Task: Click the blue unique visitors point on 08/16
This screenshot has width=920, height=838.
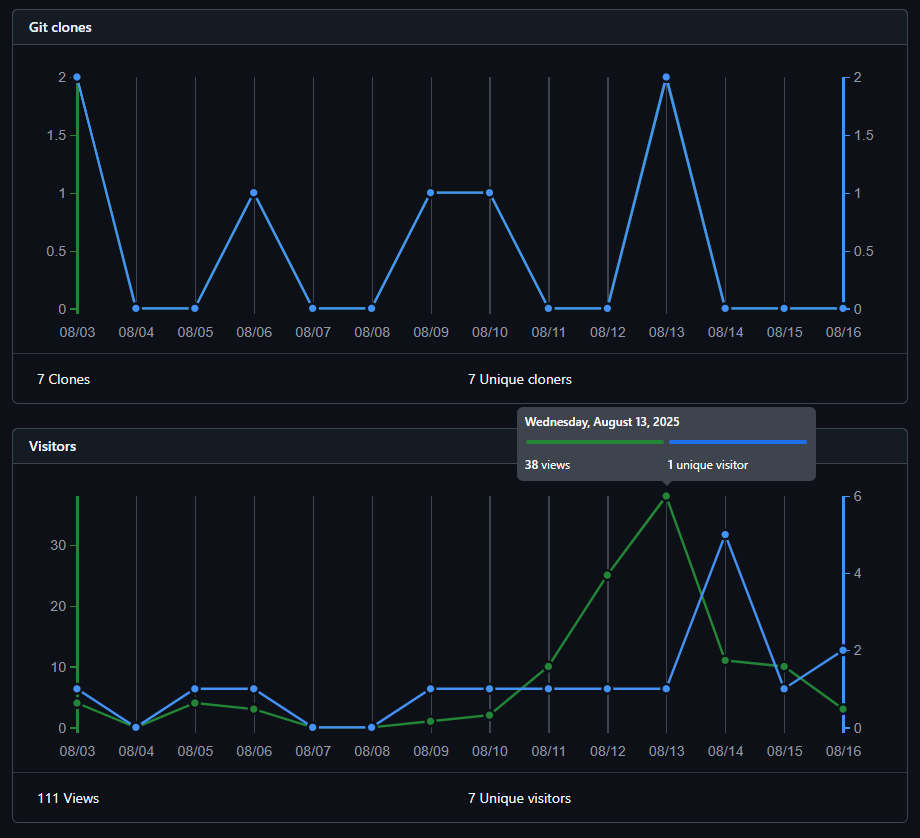Action: tap(843, 650)
